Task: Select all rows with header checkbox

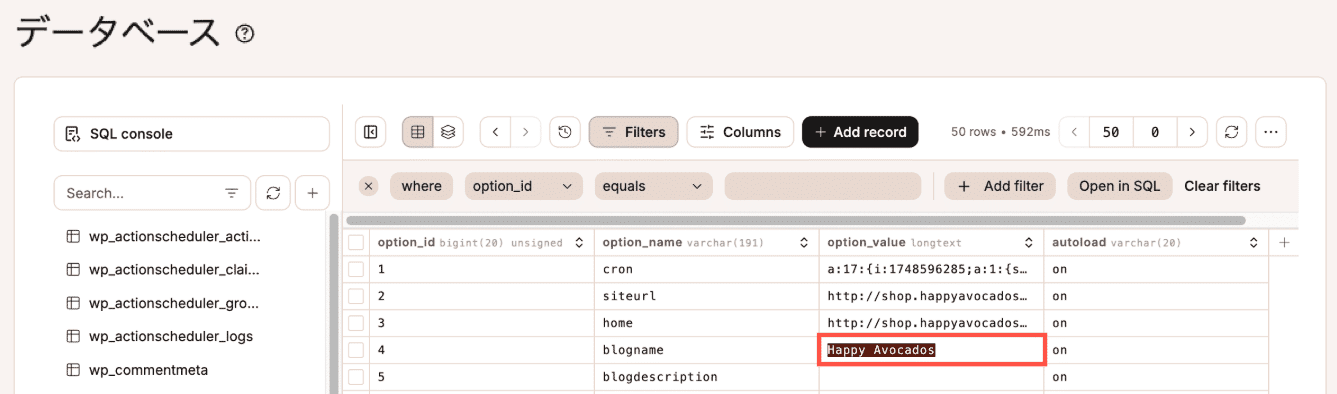Action: pos(356,242)
